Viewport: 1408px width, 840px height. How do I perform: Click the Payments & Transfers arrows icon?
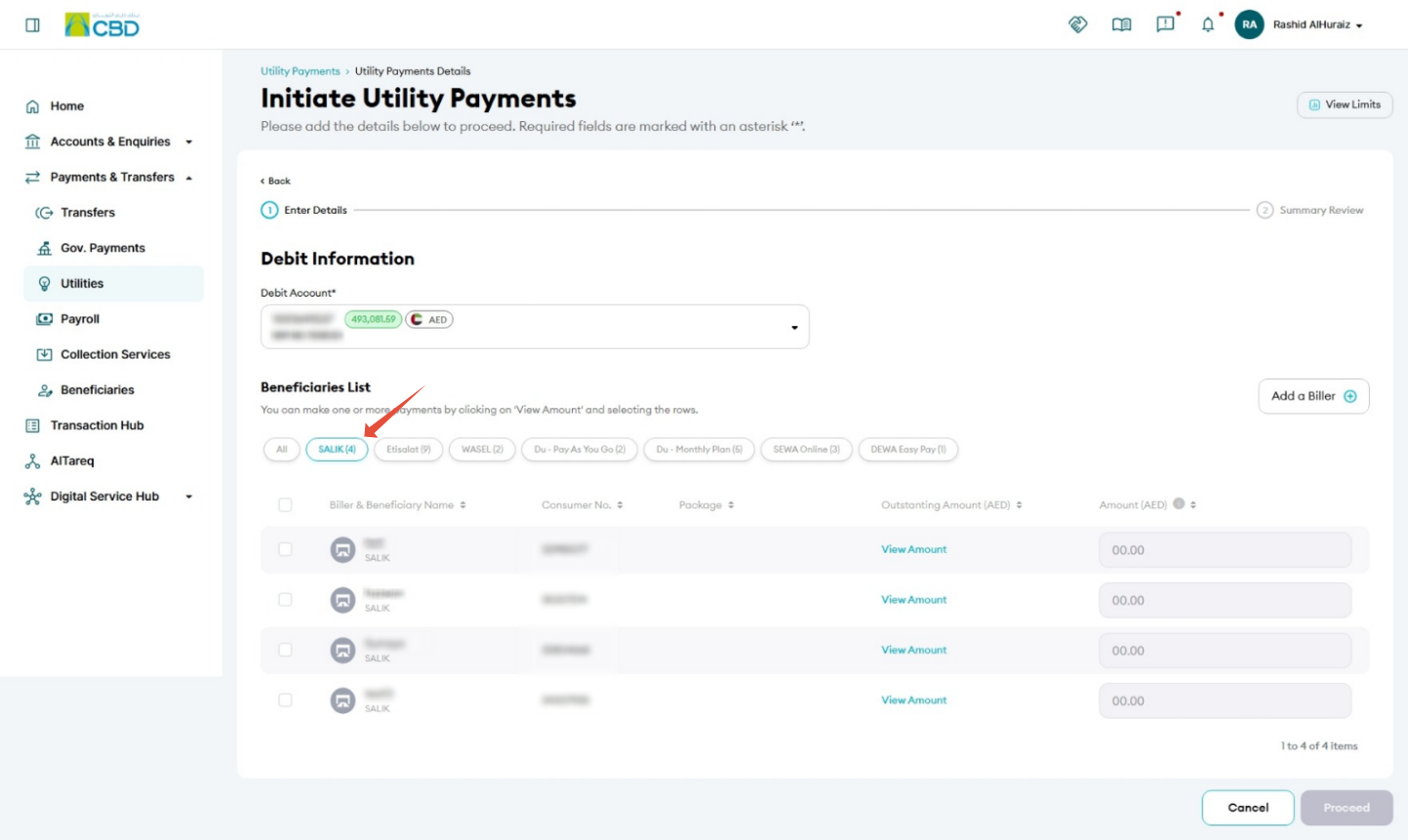click(32, 177)
